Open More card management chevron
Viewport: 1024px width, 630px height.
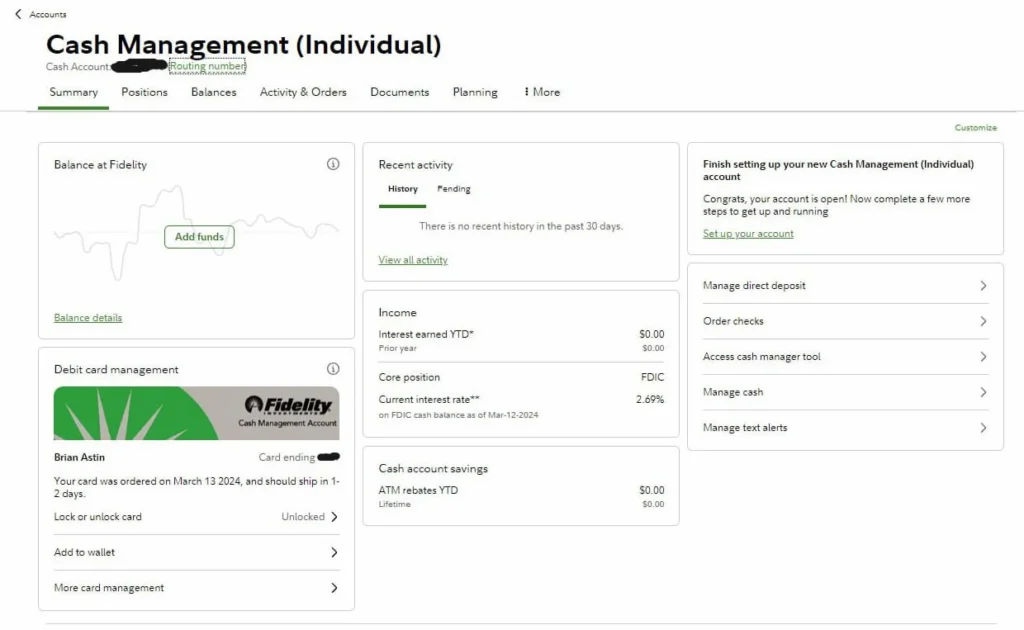point(334,588)
